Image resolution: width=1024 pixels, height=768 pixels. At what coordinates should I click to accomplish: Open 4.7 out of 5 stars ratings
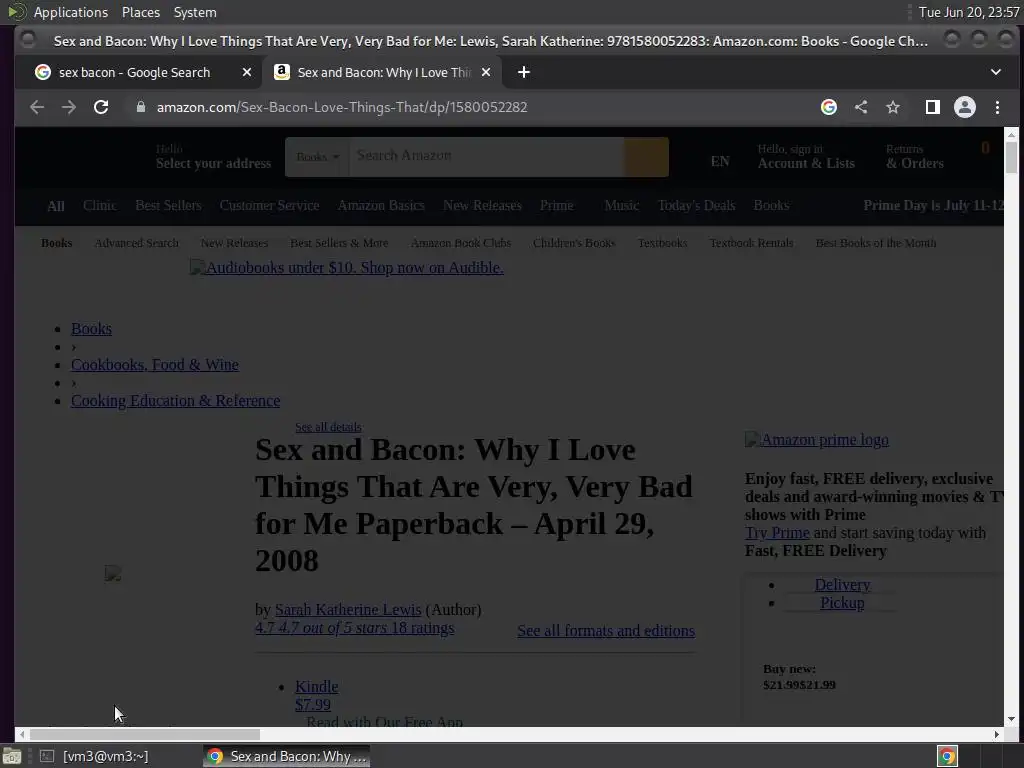[x=355, y=628]
